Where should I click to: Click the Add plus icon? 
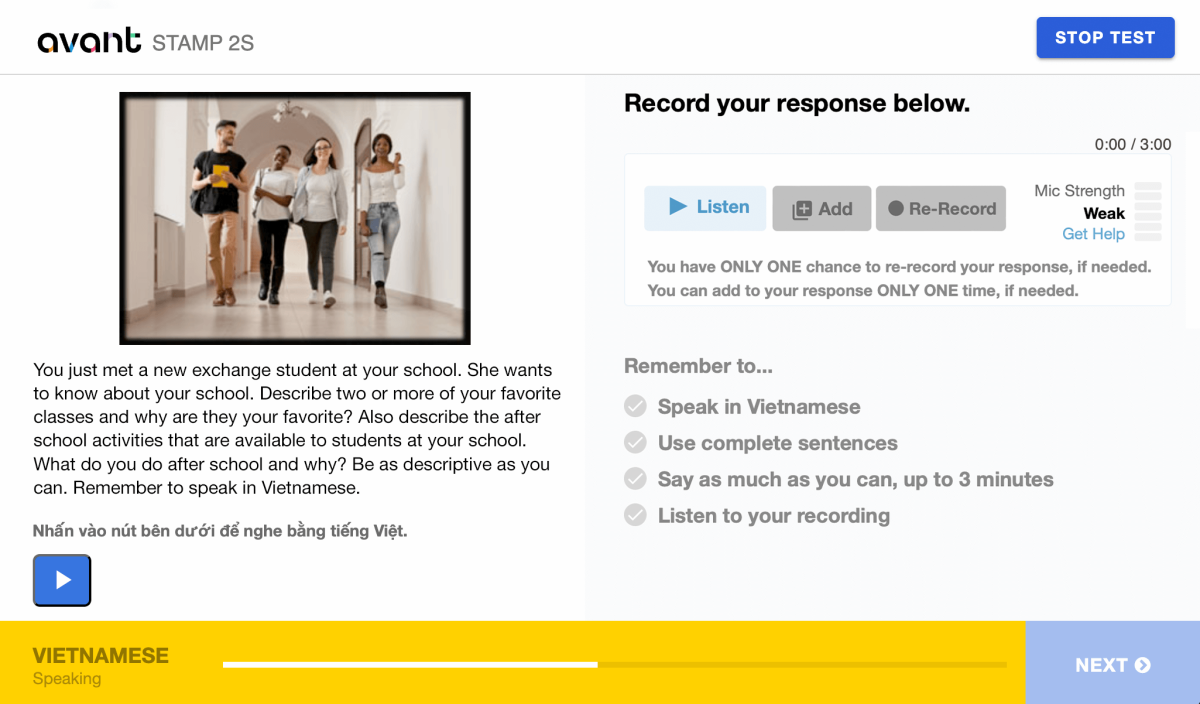802,210
